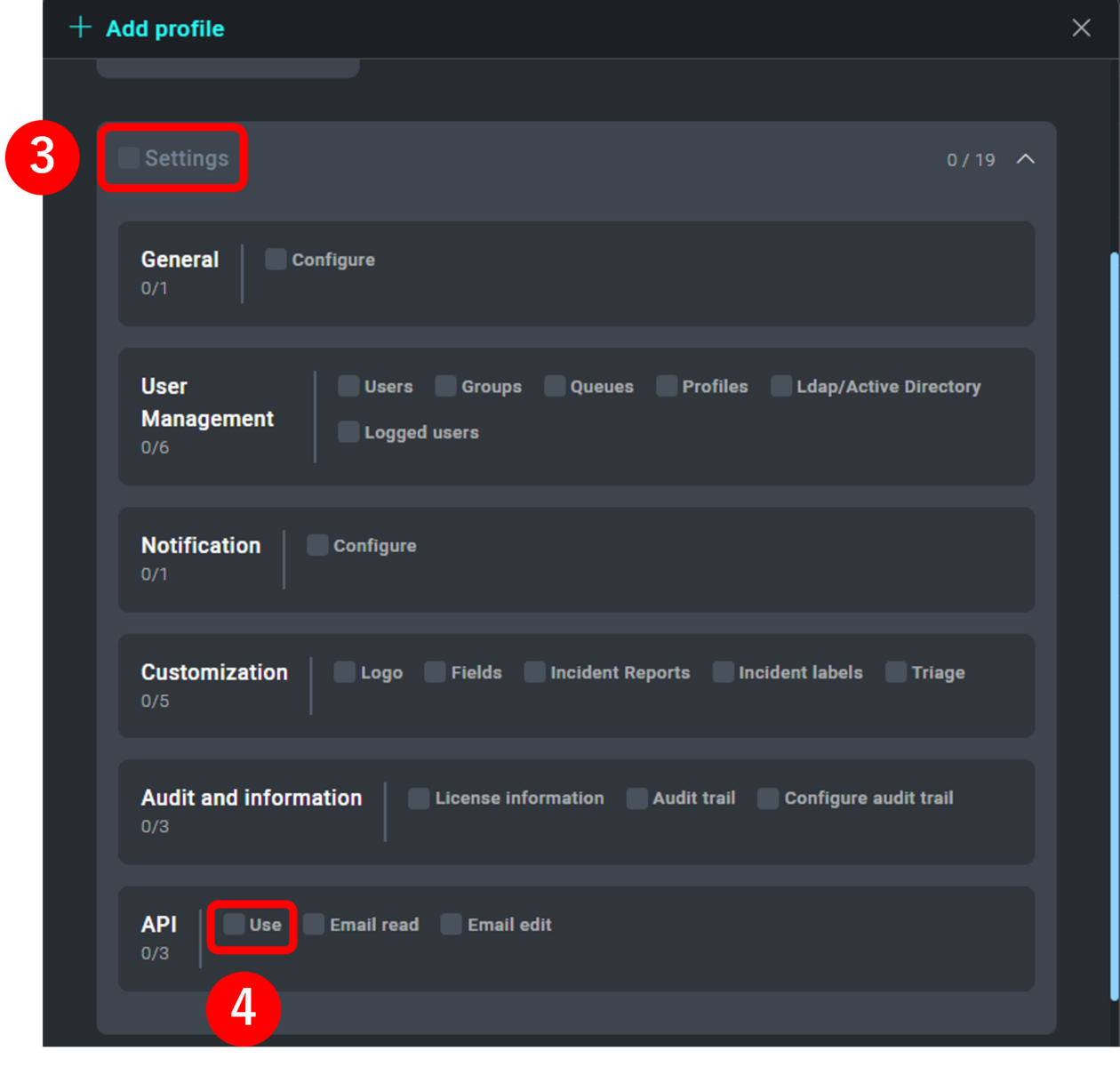The image size is (1120, 1067).
Task: Enable the Queues permission
Action: point(555,386)
